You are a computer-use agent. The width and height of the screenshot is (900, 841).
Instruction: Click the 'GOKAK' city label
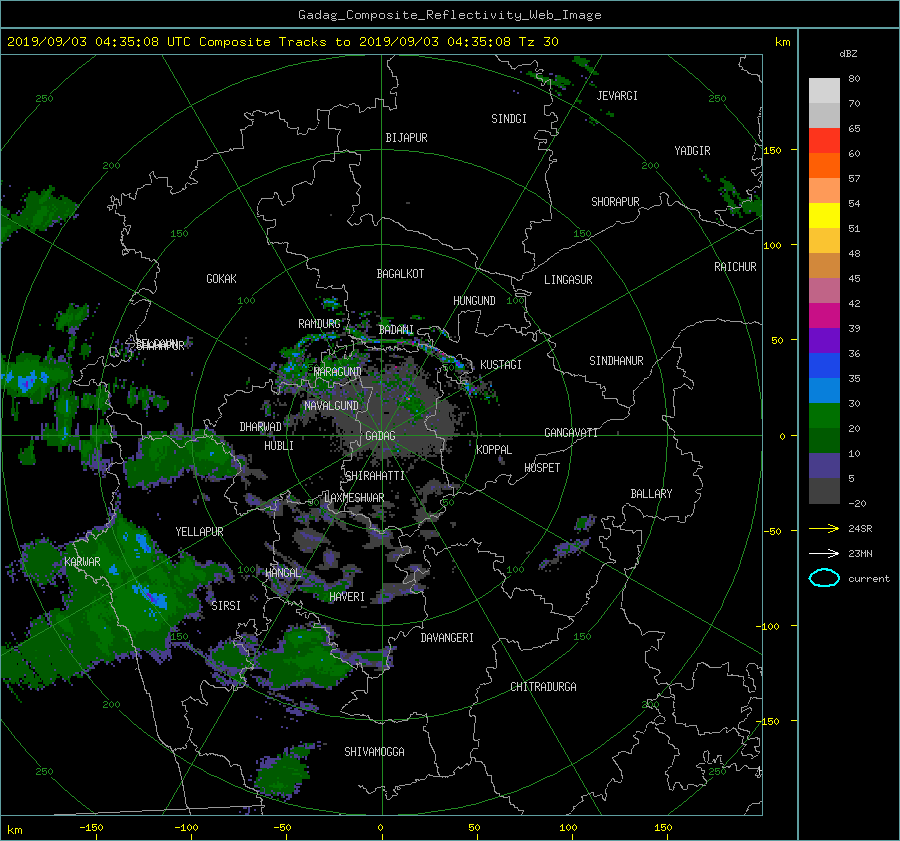pos(221,279)
